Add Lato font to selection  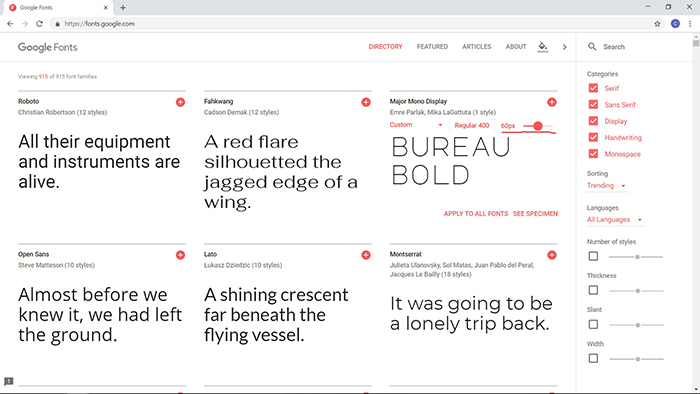click(x=366, y=255)
